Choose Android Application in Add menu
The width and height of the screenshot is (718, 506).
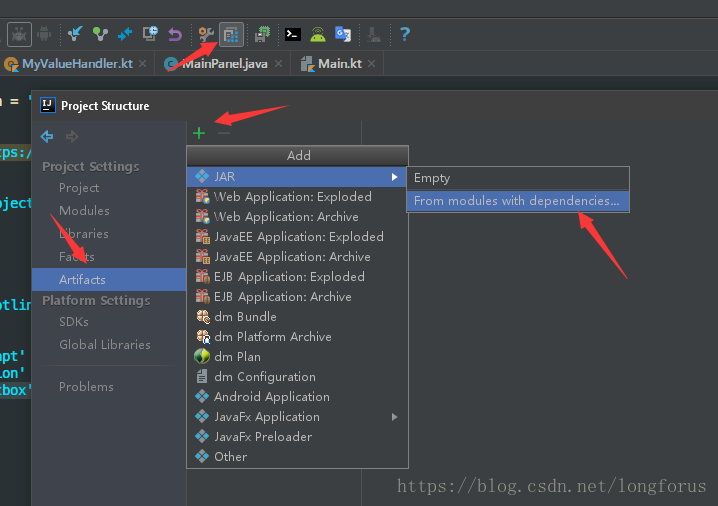click(297, 397)
